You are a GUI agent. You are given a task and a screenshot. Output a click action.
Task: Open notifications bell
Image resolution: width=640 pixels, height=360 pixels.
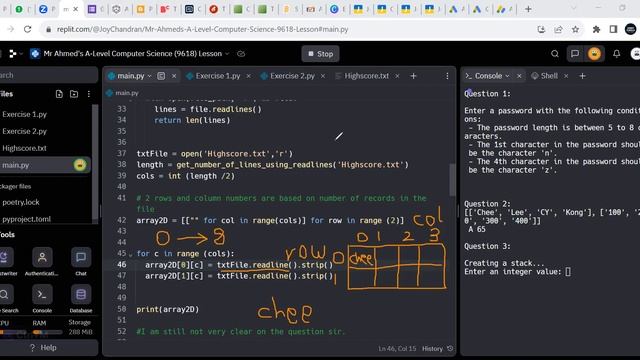(x=616, y=54)
